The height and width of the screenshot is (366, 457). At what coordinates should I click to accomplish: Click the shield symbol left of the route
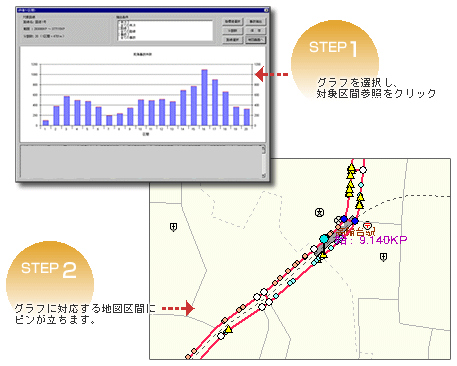coord(173,227)
